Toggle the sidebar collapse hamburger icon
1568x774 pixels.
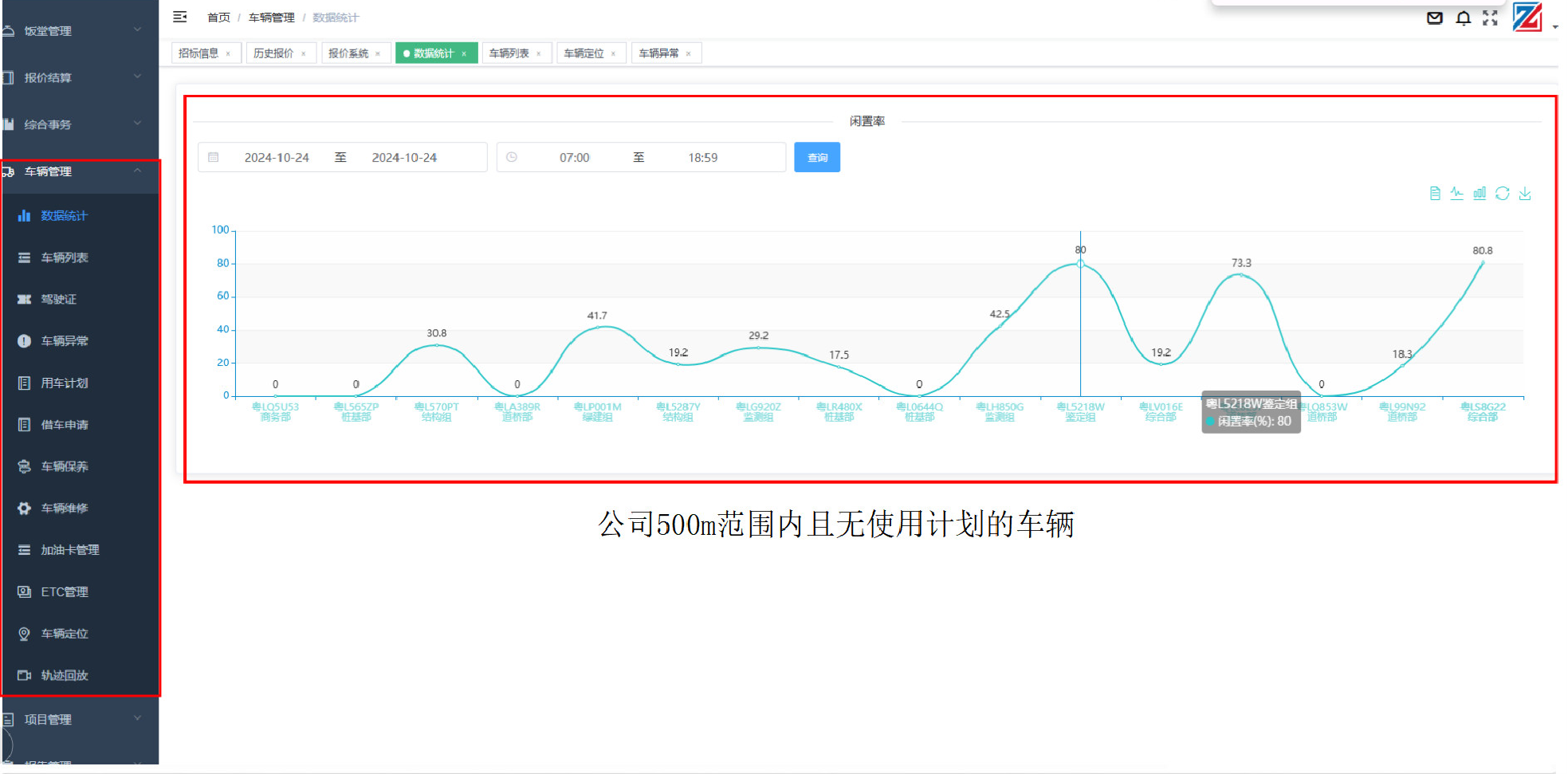(180, 17)
